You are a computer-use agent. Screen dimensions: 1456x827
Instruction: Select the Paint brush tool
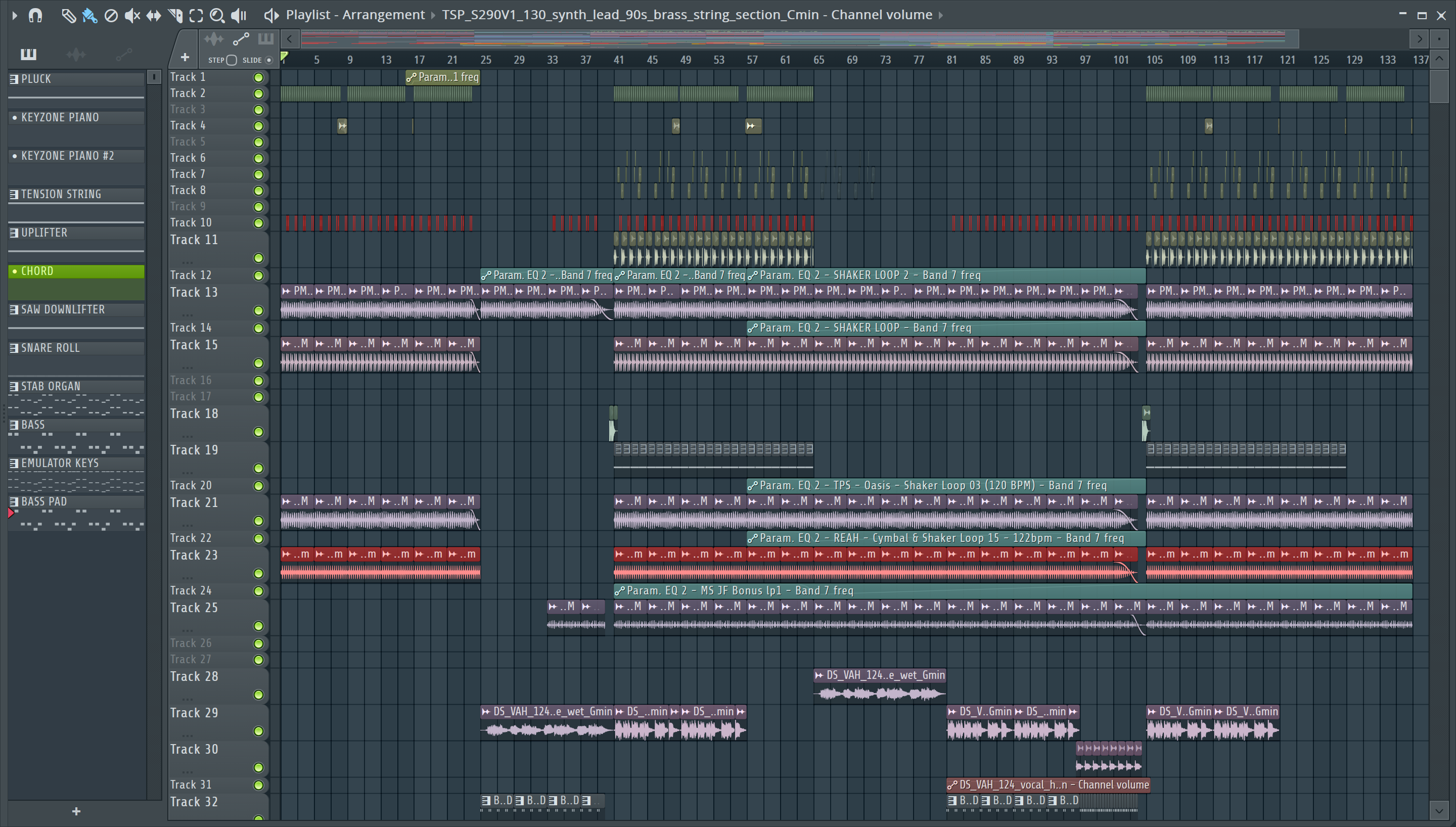tap(89, 15)
